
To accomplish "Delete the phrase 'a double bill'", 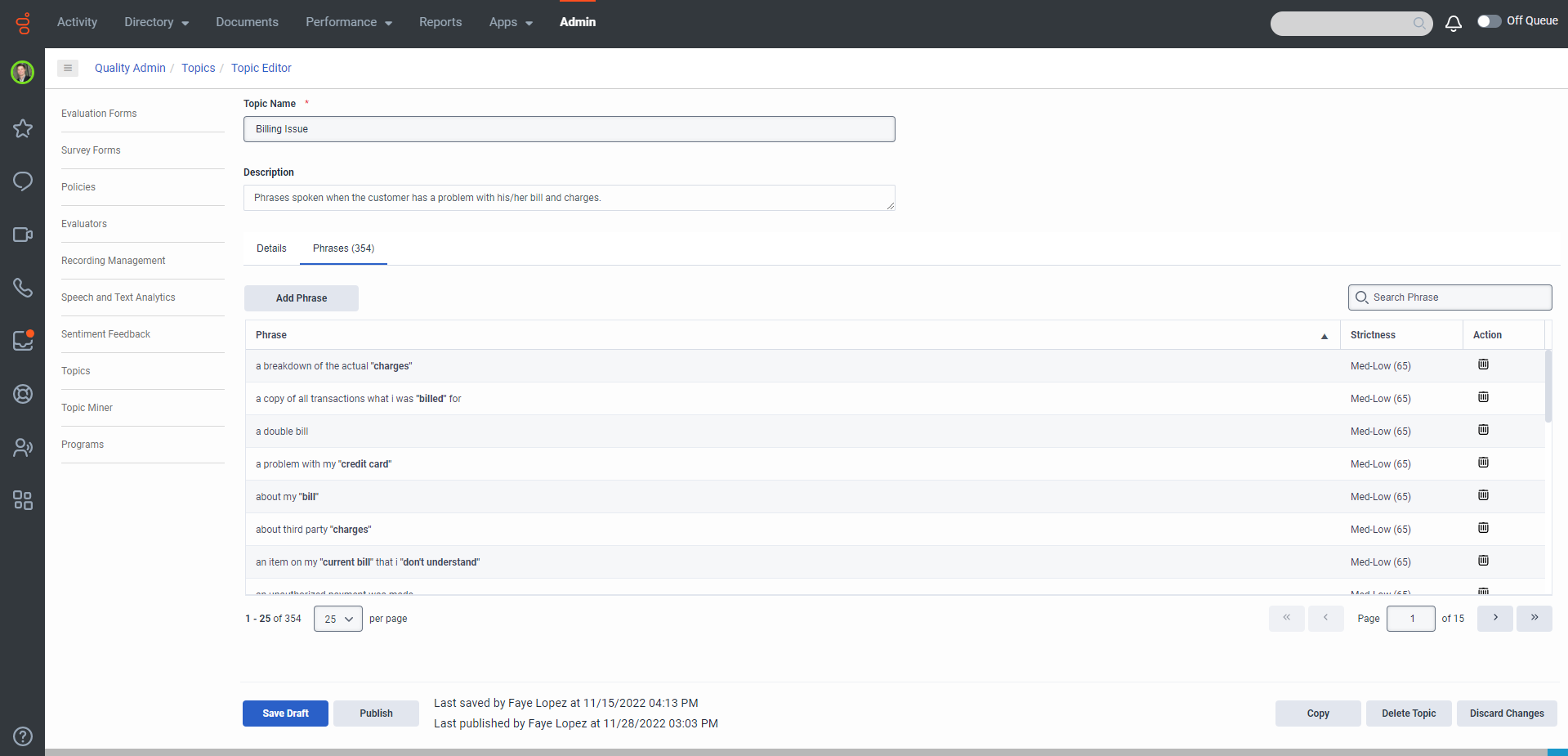I will (x=1483, y=430).
